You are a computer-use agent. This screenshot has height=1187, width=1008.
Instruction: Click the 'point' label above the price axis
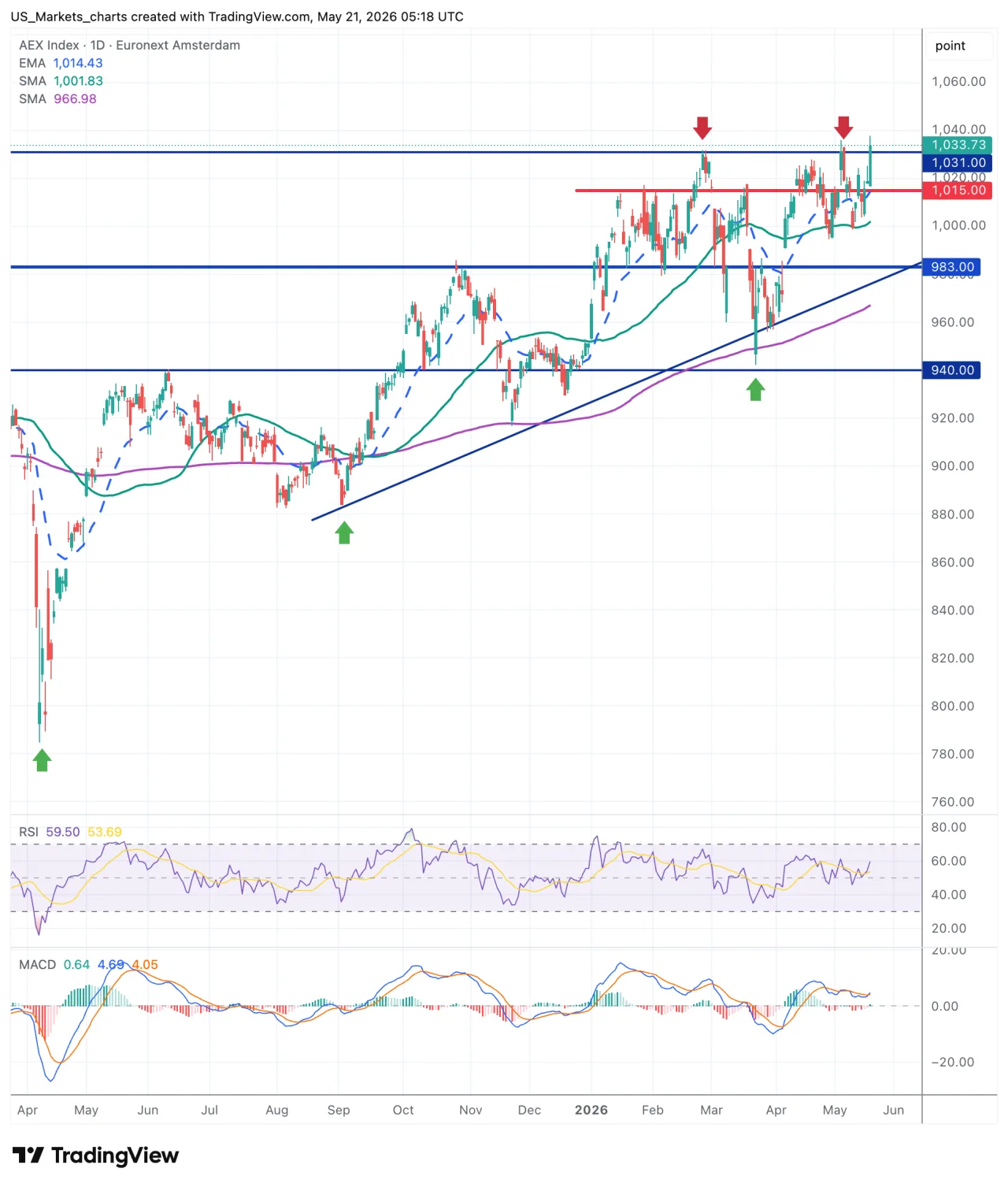pyautogui.click(x=950, y=46)
